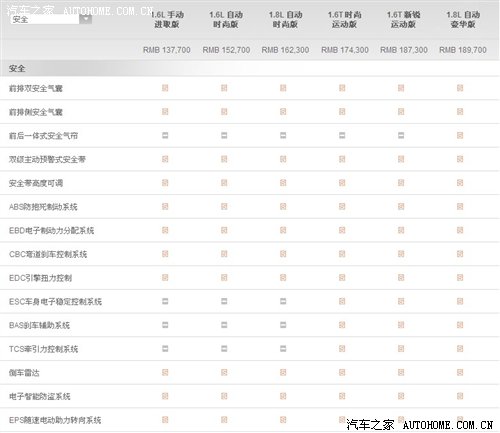Click the price RMB 187,300
The height and width of the screenshot is (433, 500).
tap(404, 50)
